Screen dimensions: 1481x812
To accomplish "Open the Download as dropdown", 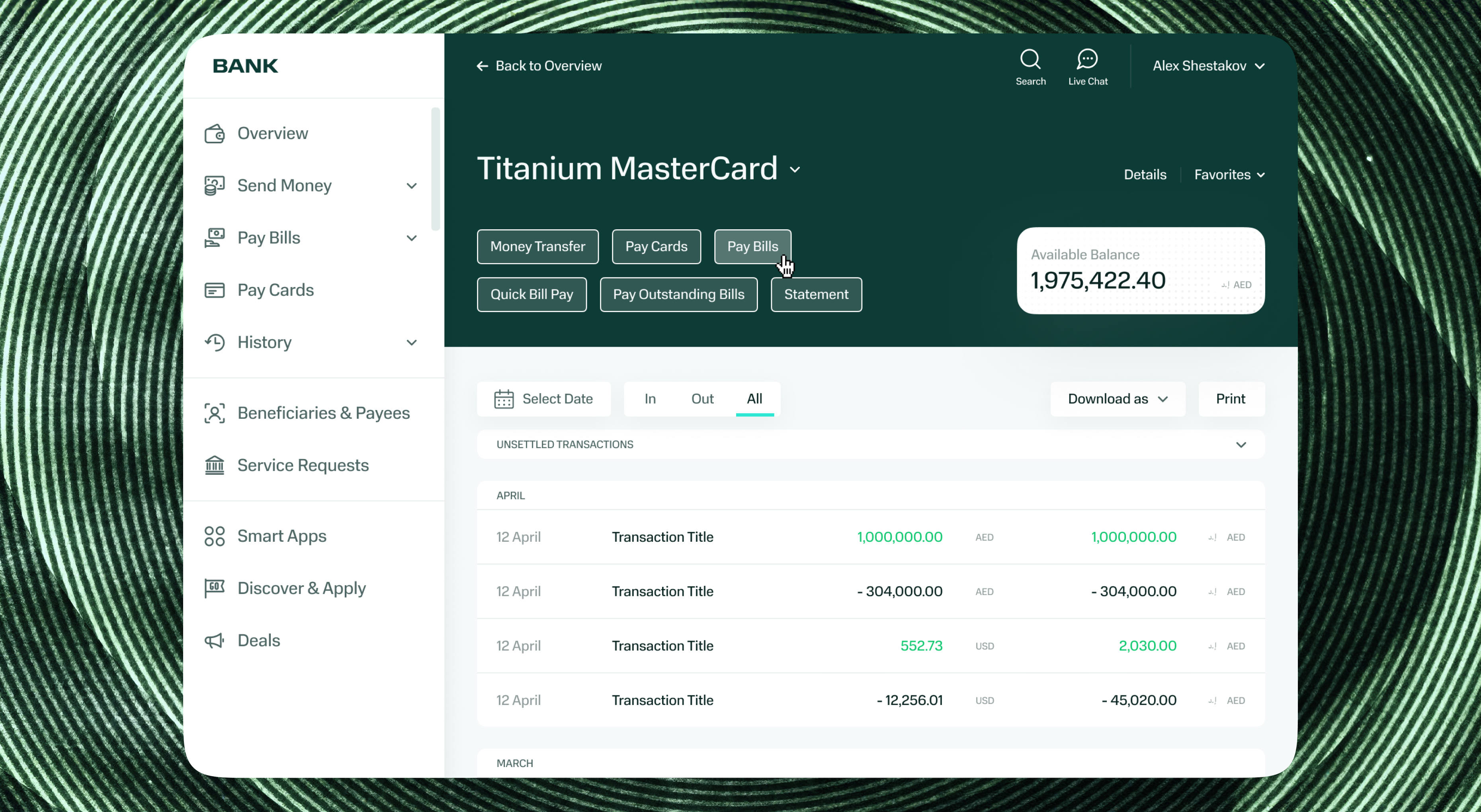I will [x=1118, y=399].
